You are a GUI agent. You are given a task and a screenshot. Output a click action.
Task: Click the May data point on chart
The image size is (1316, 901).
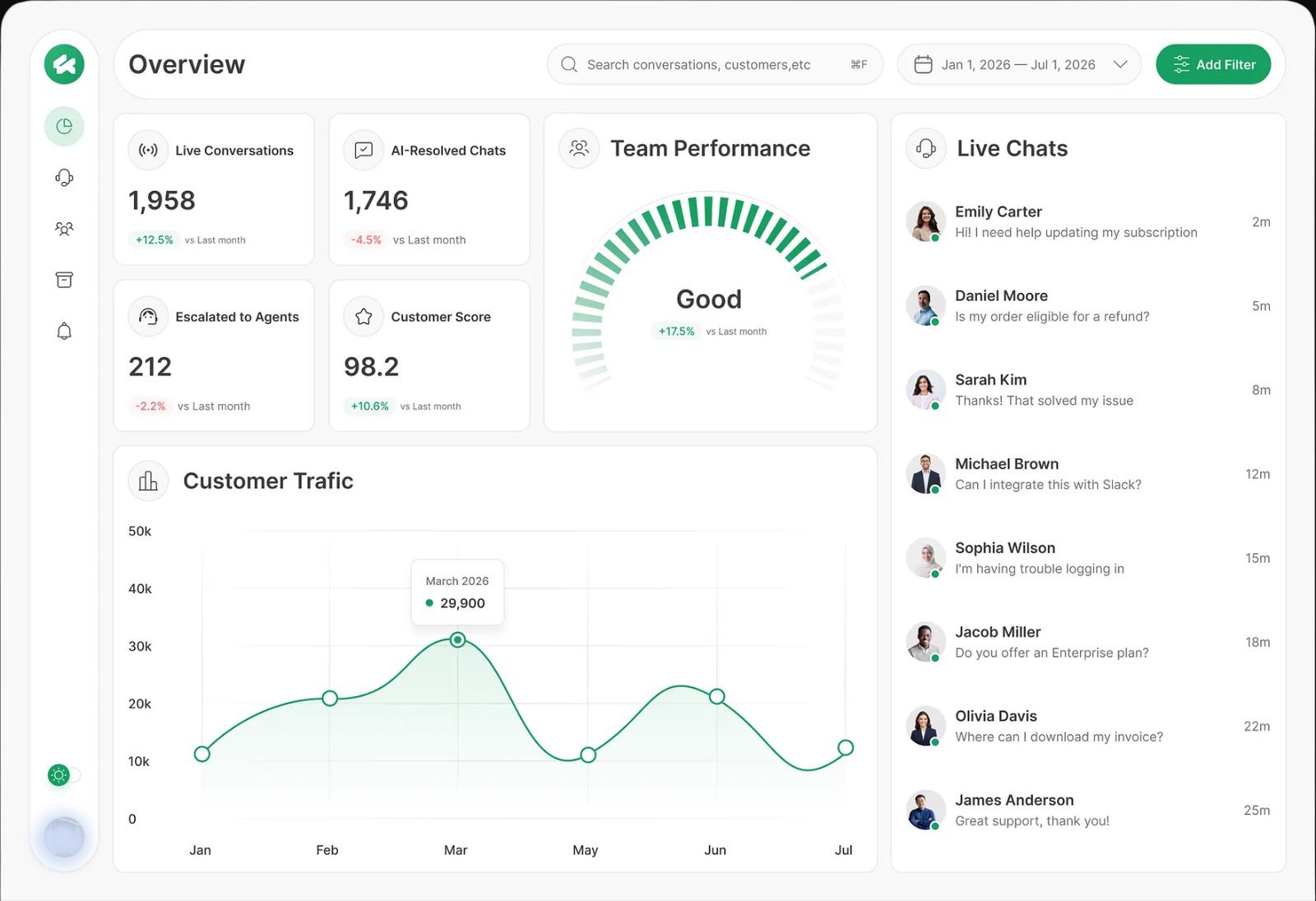click(588, 755)
